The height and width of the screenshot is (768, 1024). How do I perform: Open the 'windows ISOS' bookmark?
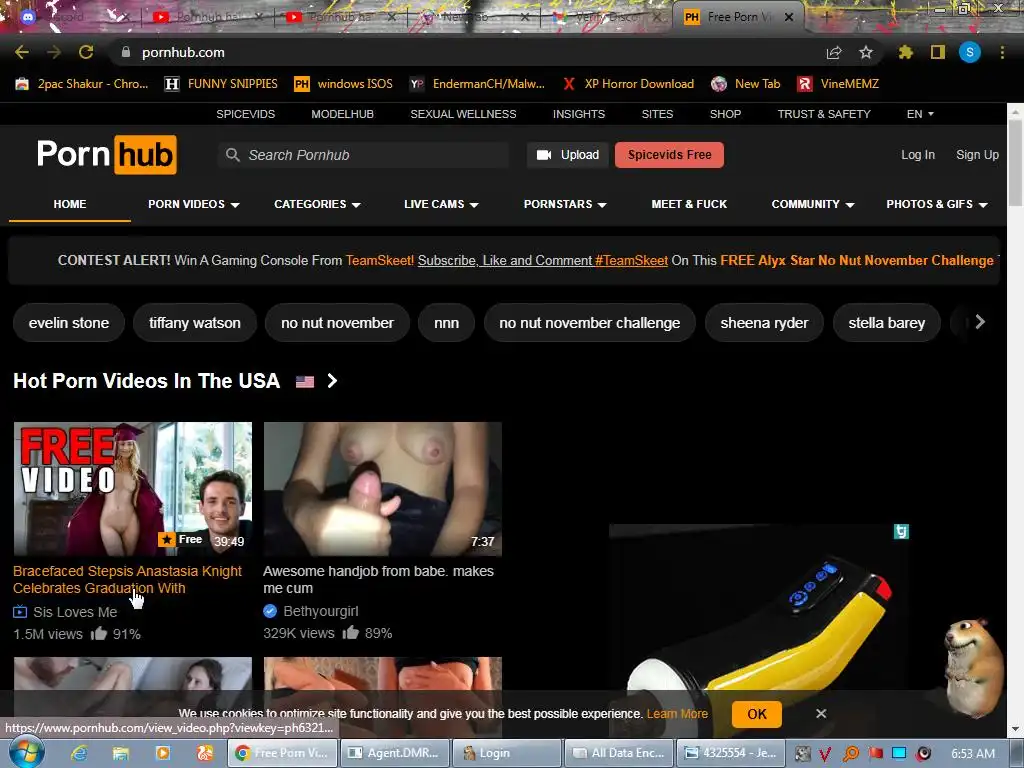coord(343,84)
